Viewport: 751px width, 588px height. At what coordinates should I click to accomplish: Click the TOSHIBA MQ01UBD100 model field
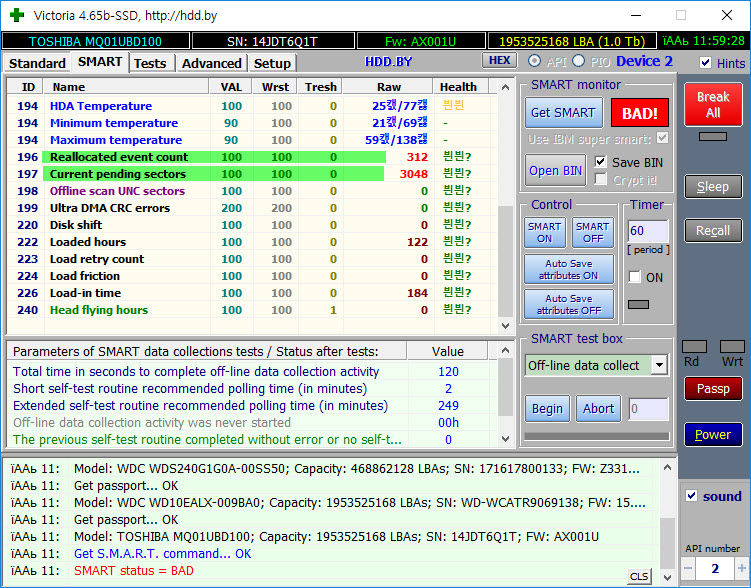coord(95,41)
